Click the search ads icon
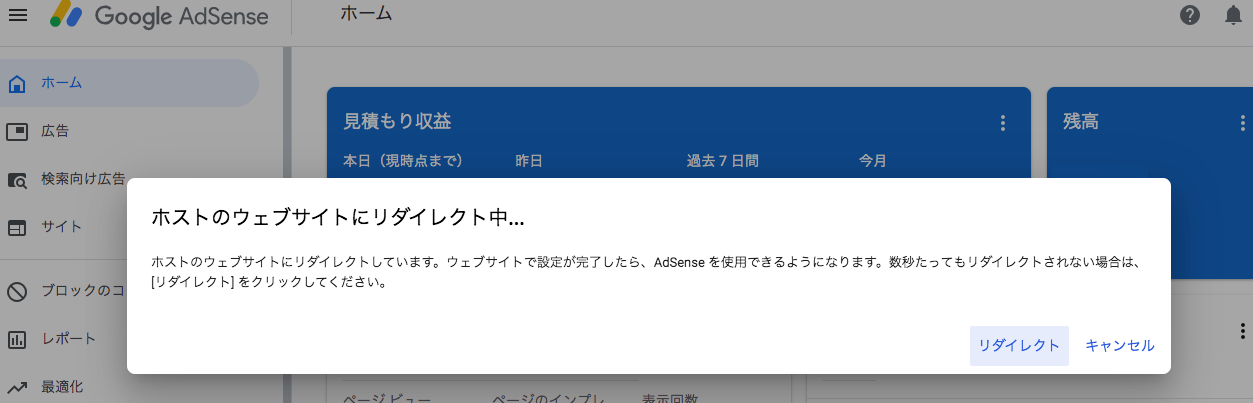 (17, 180)
